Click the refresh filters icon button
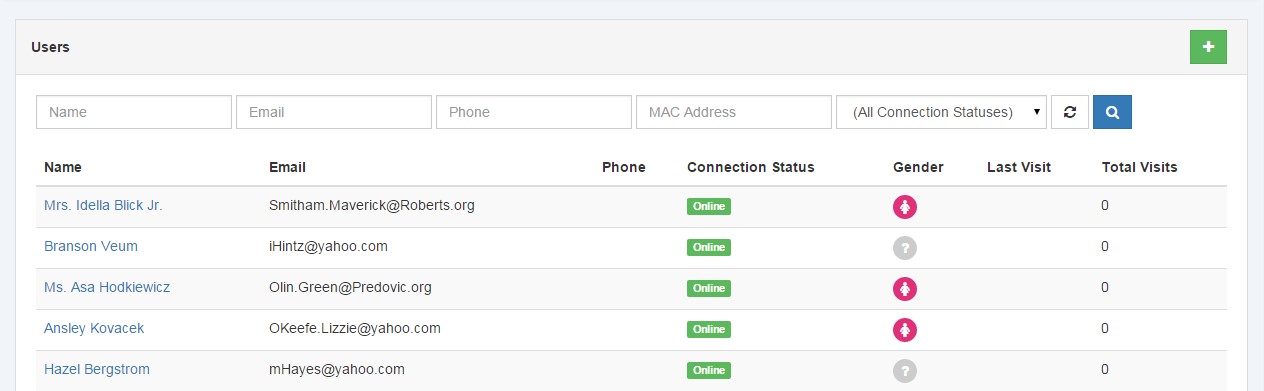Screen dimensions: 1264x391 (1070, 112)
